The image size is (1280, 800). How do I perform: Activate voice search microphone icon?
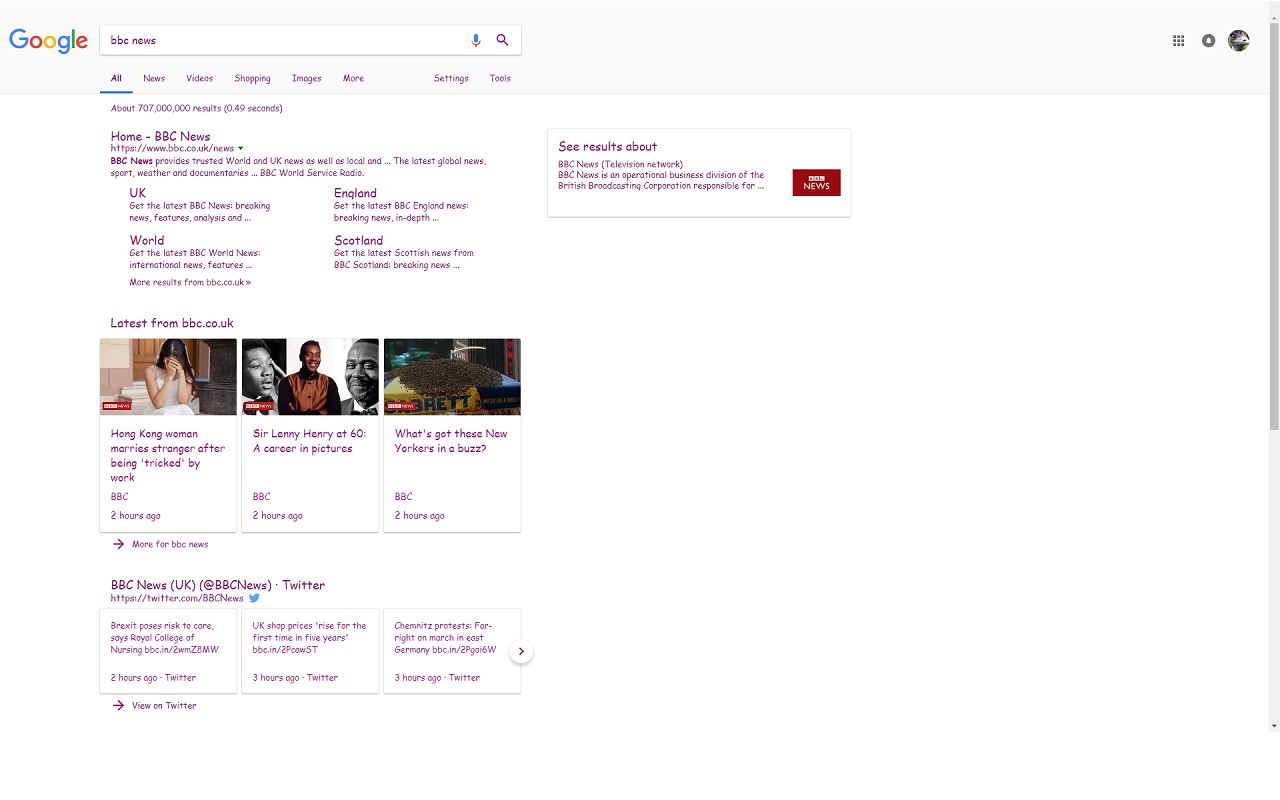(476, 40)
